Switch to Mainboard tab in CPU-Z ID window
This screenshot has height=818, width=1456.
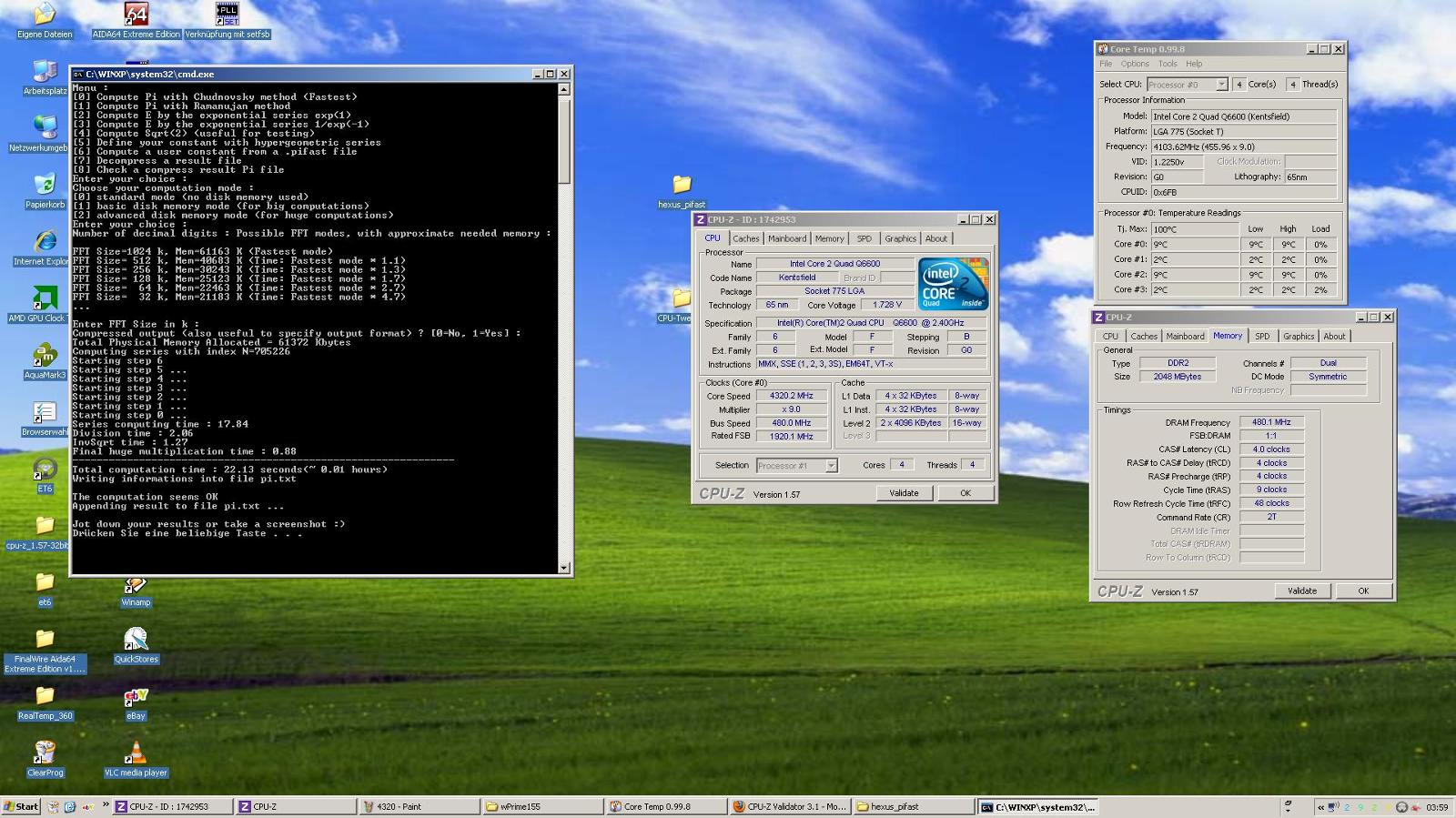point(787,238)
